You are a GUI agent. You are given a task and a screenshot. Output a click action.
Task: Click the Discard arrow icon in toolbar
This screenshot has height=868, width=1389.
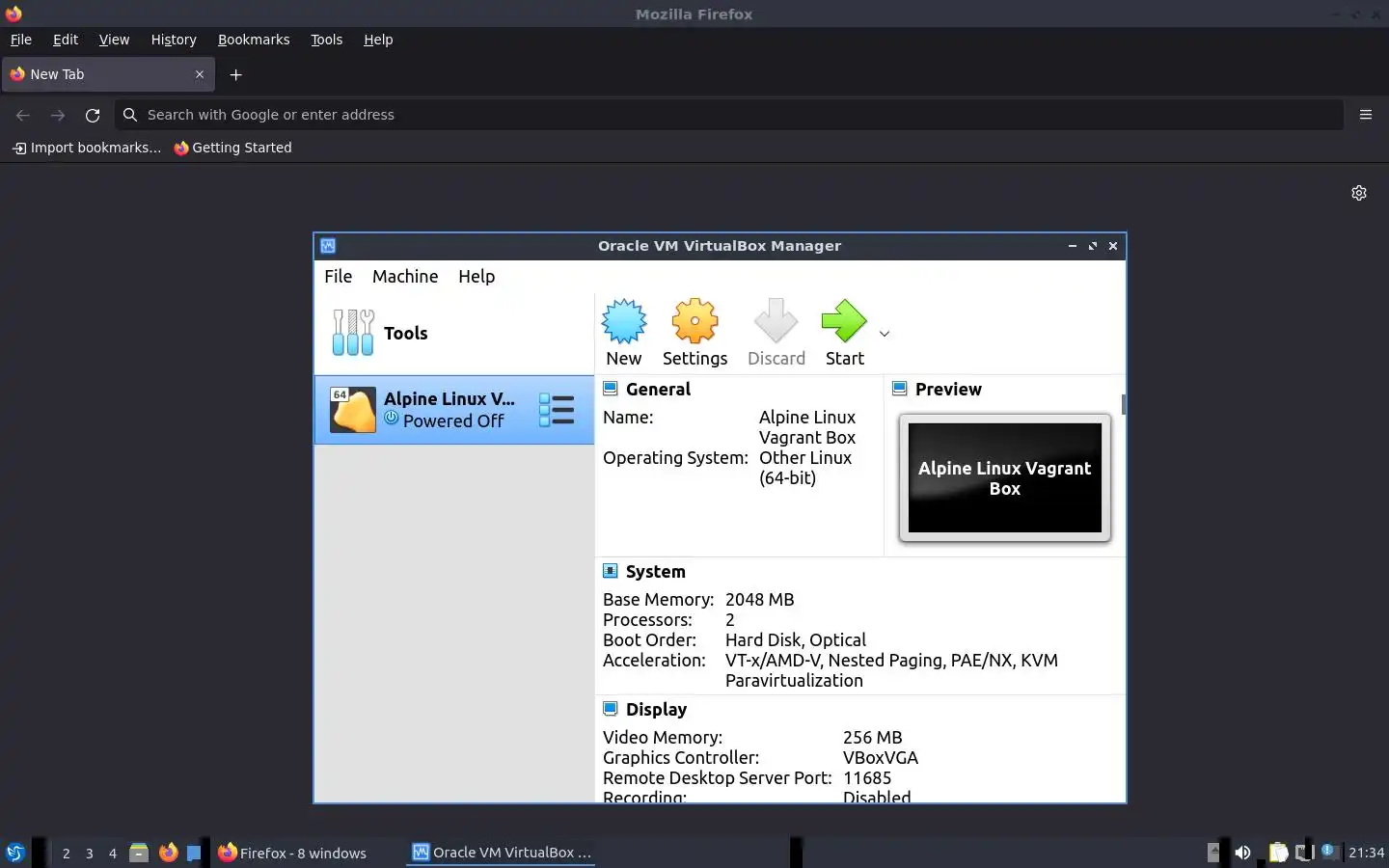click(x=776, y=321)
